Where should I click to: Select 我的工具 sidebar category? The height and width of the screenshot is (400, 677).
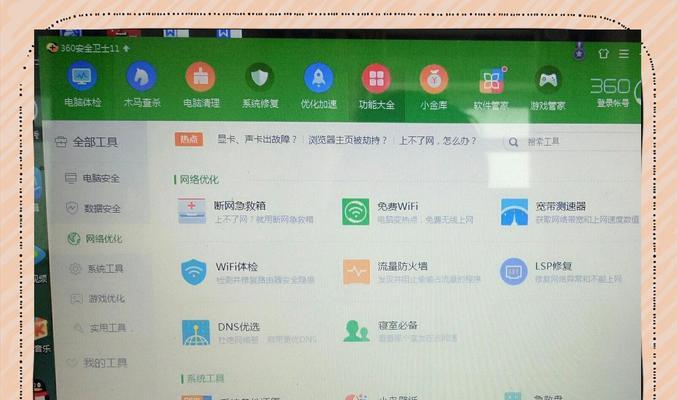click(97, 363)
